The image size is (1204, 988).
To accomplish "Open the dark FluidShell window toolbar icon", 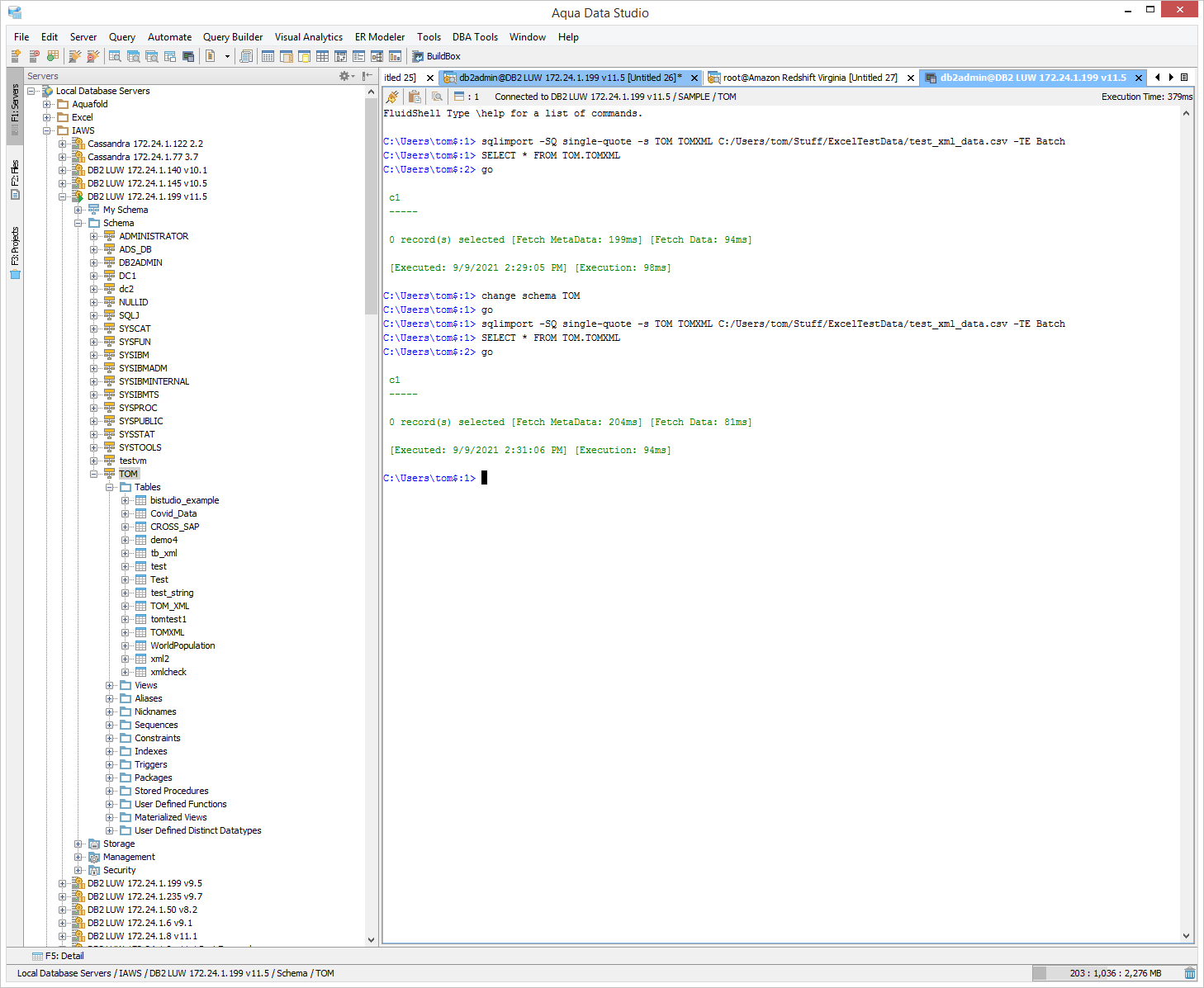I will coord(188,56).
